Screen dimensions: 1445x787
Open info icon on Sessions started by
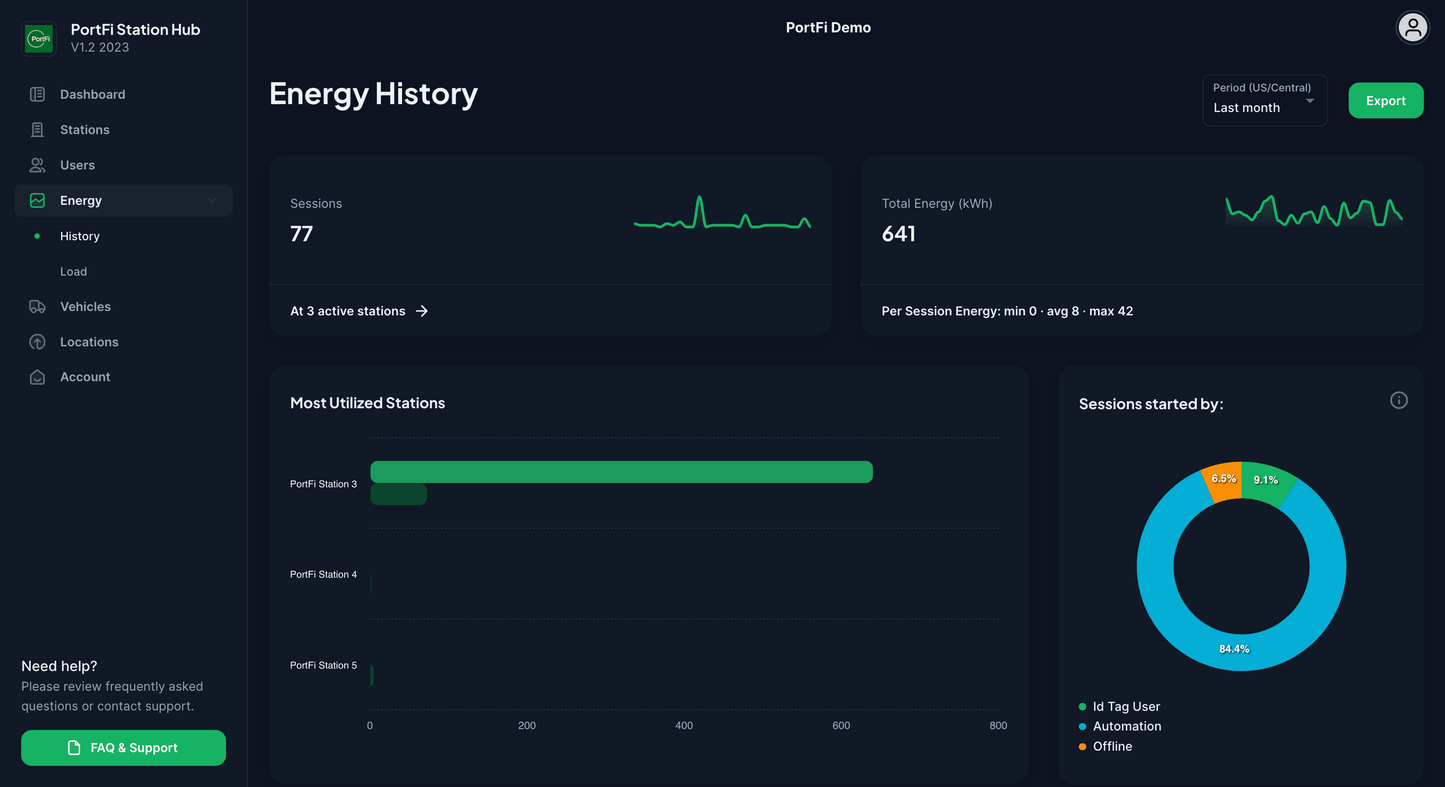(1399, 401)
